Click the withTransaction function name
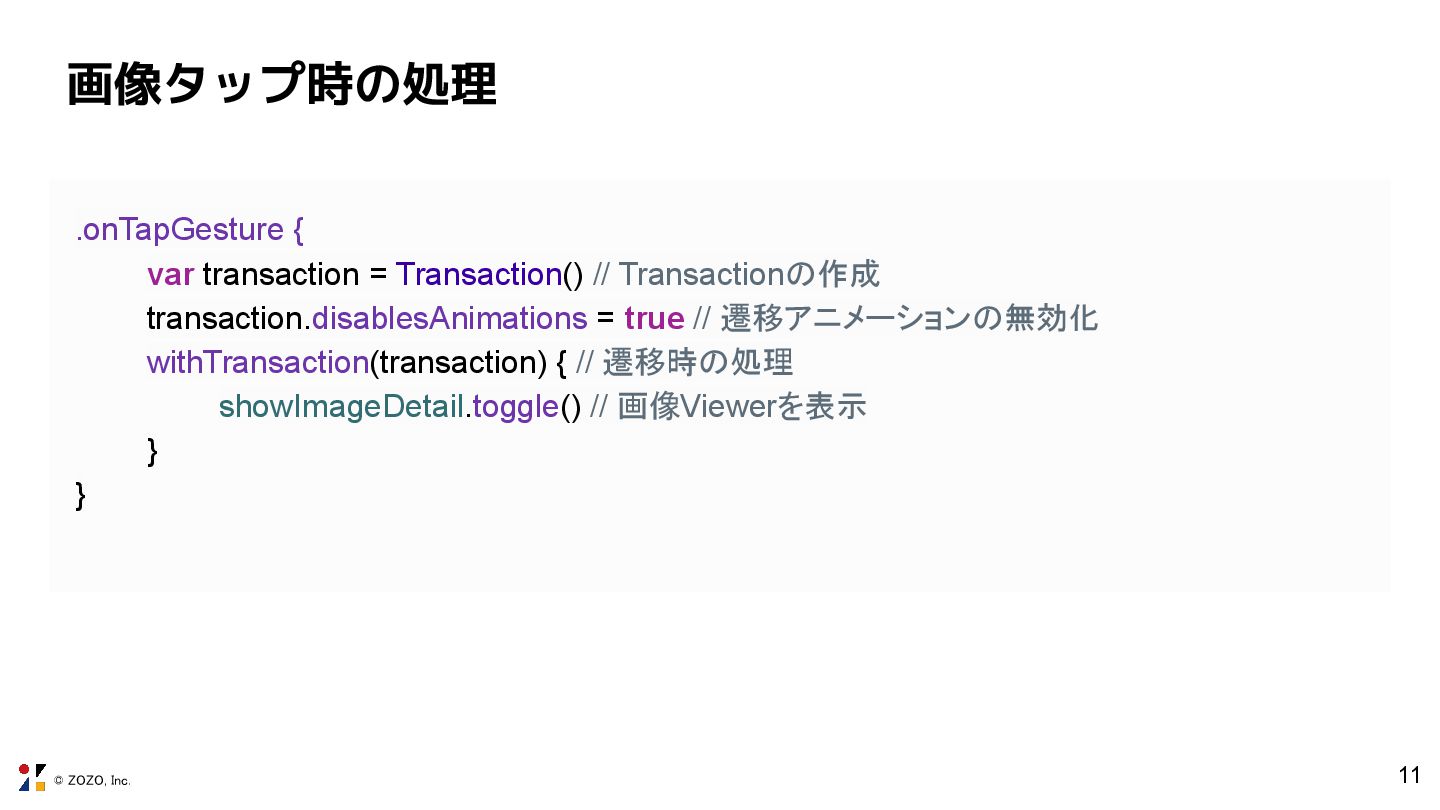Viewport: 1440px width, 810px height. [258, 362]
